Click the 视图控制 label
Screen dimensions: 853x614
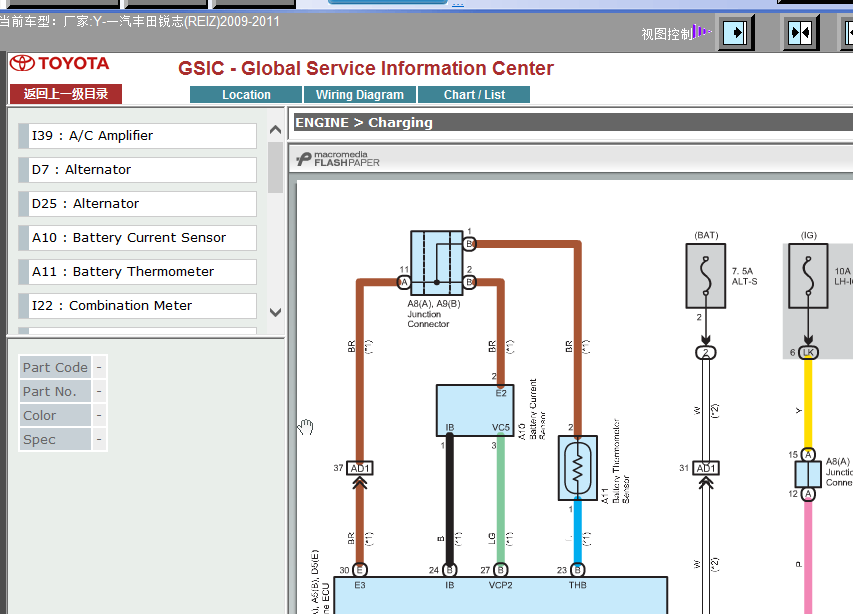(666, 34)
